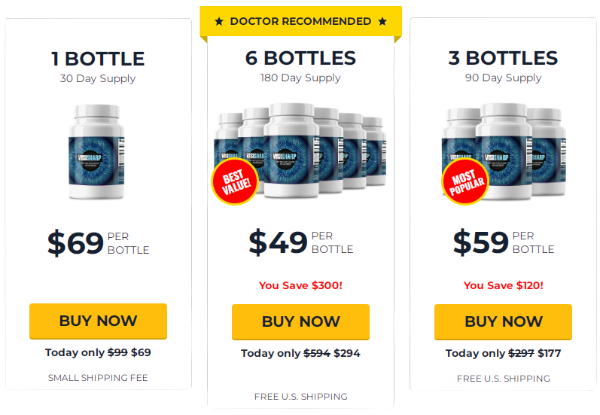Image resolution: width=600 pixels, height=415 pixels.
Task: Click the red Best Value badge
Action: (235, 181)
